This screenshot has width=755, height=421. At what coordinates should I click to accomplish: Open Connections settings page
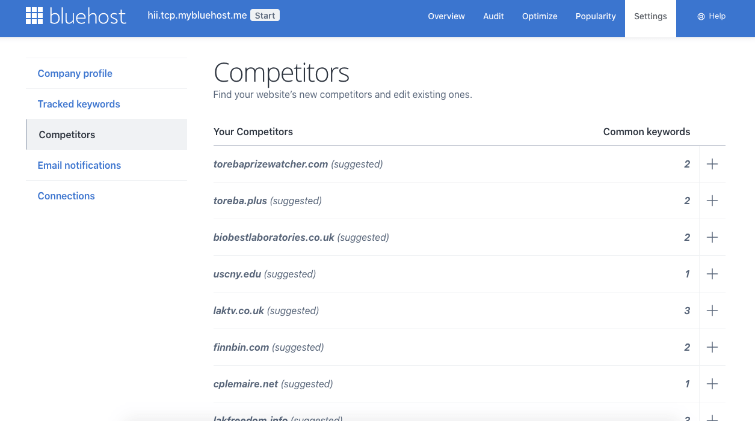pyautogui.click(x=66, y=196)
